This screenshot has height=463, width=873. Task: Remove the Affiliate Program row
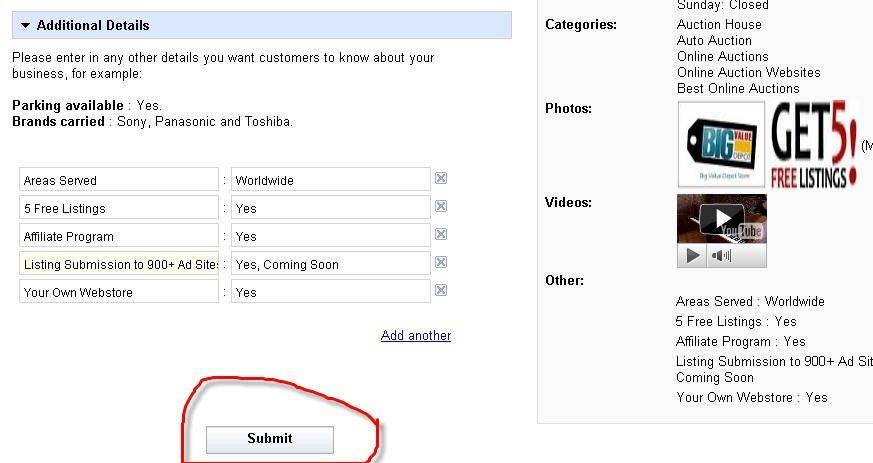(441, 234)
